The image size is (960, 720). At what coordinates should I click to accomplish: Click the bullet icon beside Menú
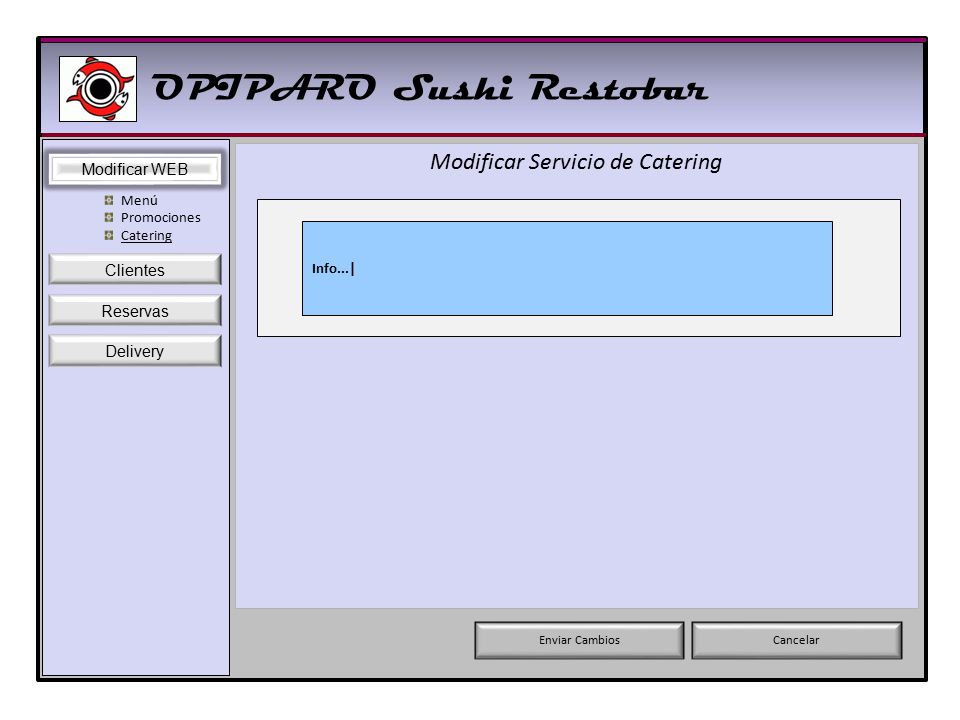109,200
